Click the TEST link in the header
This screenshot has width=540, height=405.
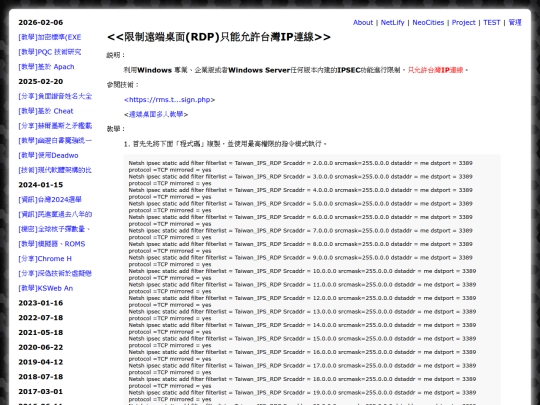coord(491,22)
